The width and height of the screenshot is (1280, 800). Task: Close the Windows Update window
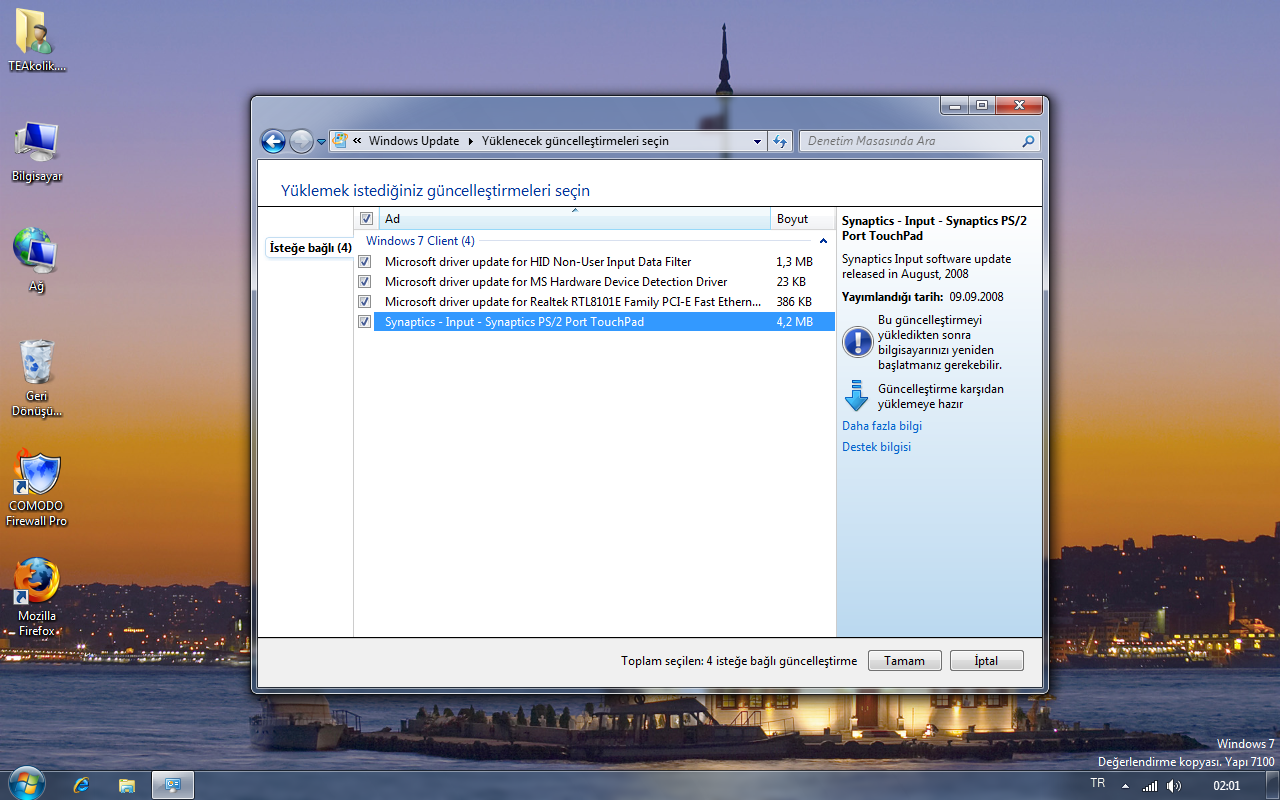pos(1019,105)
